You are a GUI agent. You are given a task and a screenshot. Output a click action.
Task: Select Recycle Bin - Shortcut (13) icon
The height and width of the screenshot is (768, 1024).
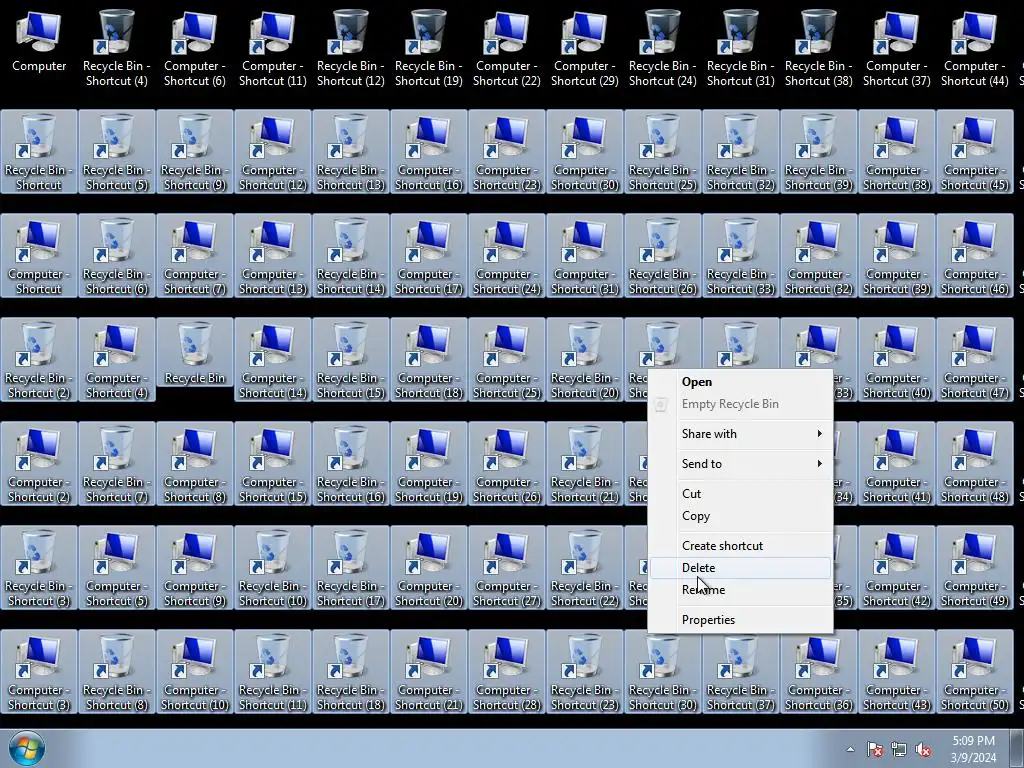tap(351, 152)
